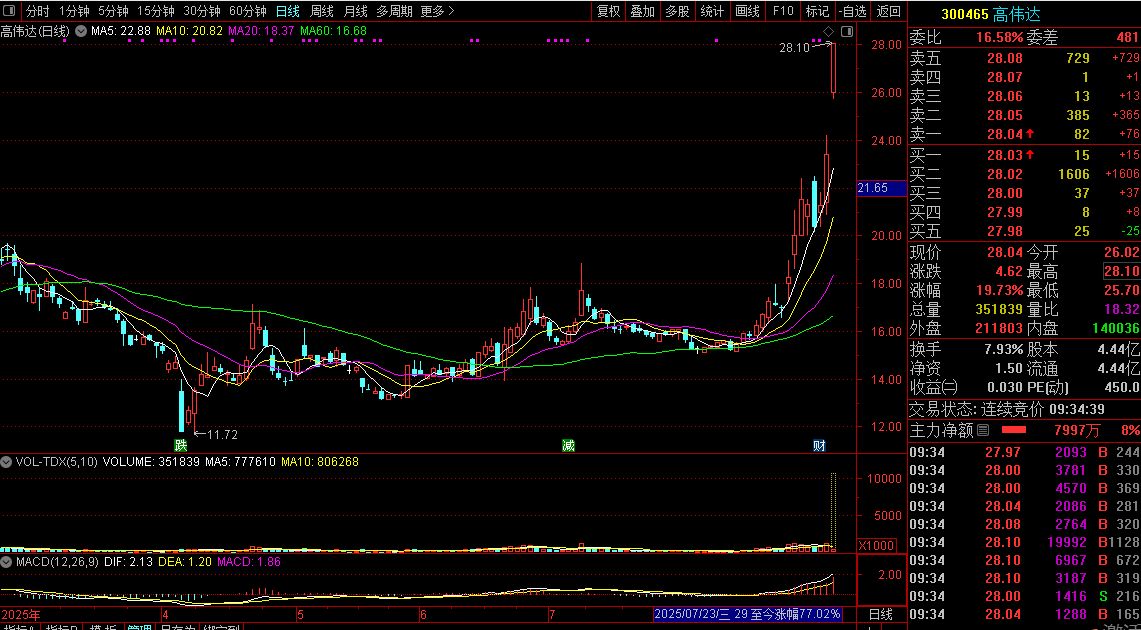Click the 财 marker icon below the chart
The height and width of the screenshot is (630, 1141).
(x=819, y=445)
